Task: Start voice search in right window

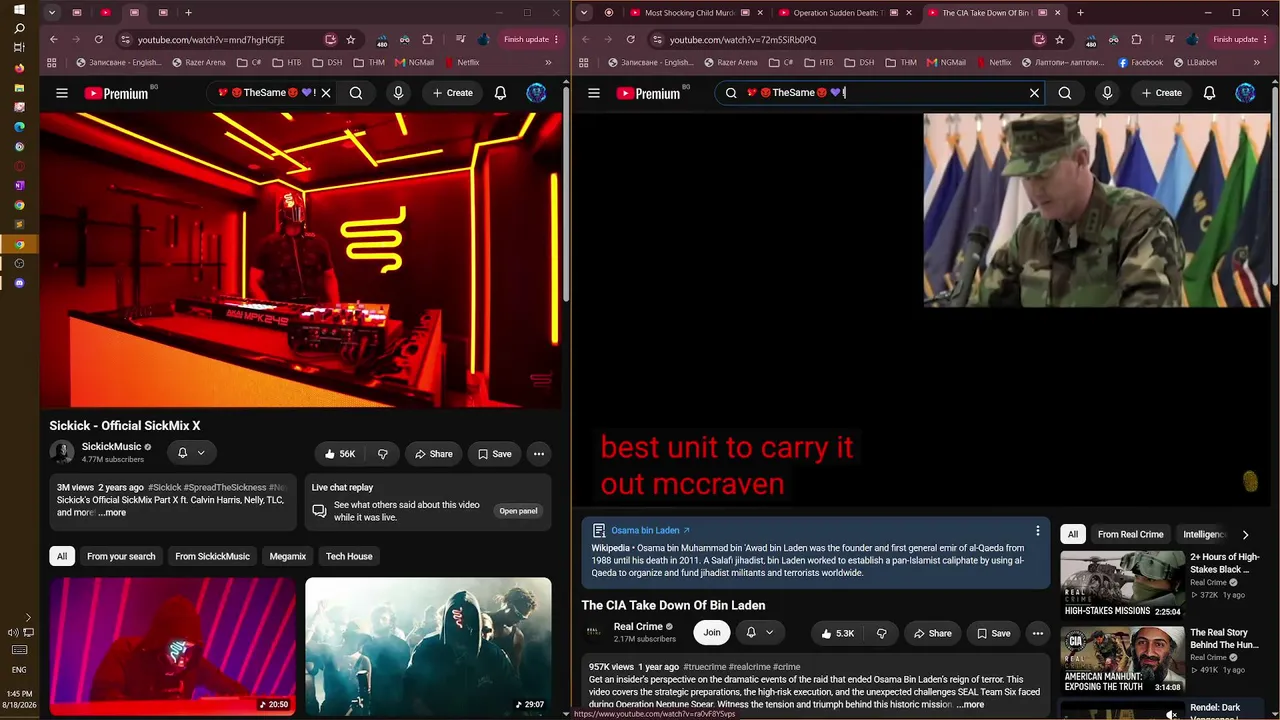Action: (x=1107, y=93)
